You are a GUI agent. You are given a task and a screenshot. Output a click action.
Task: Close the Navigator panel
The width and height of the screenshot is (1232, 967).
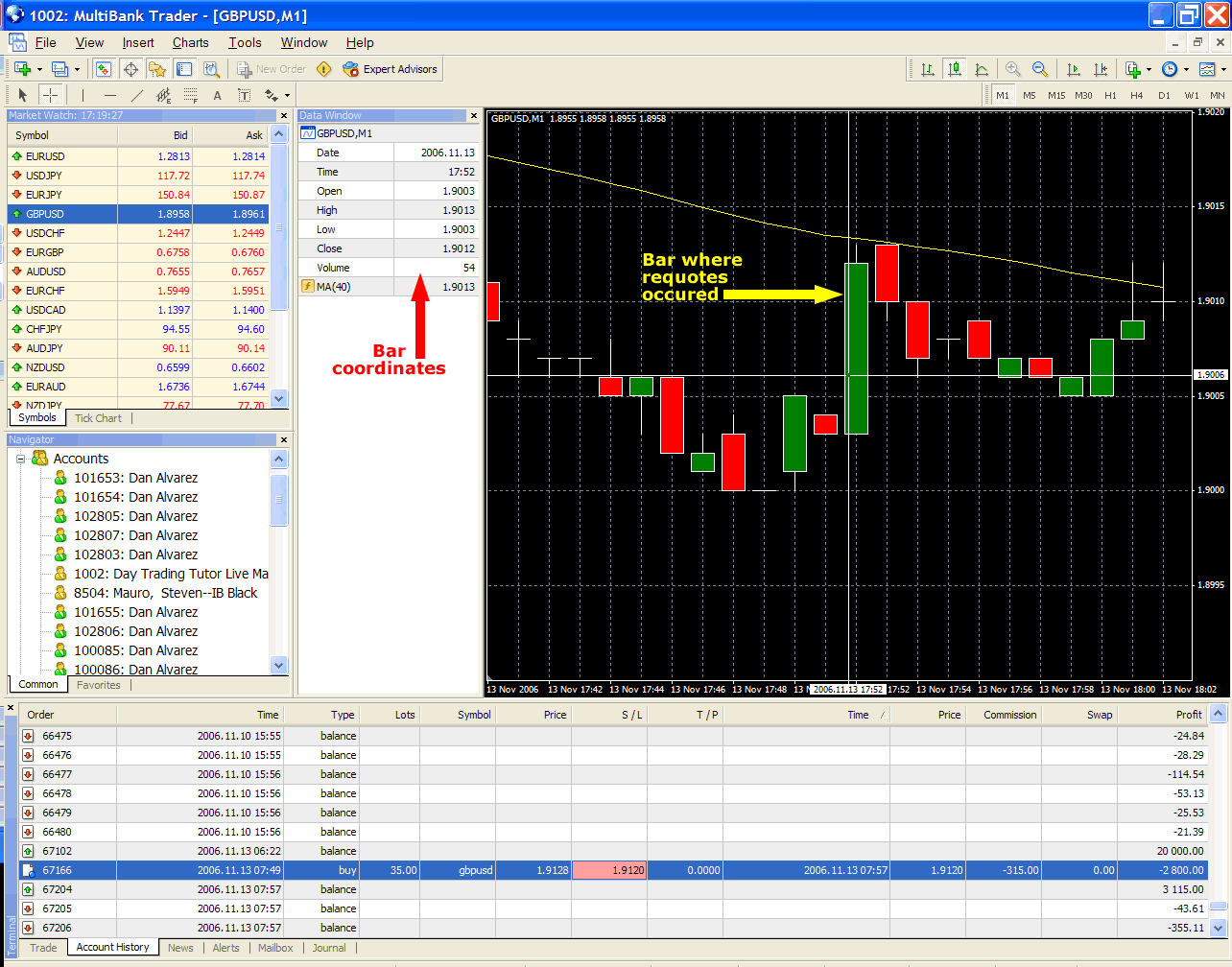[x=283, y=439]
